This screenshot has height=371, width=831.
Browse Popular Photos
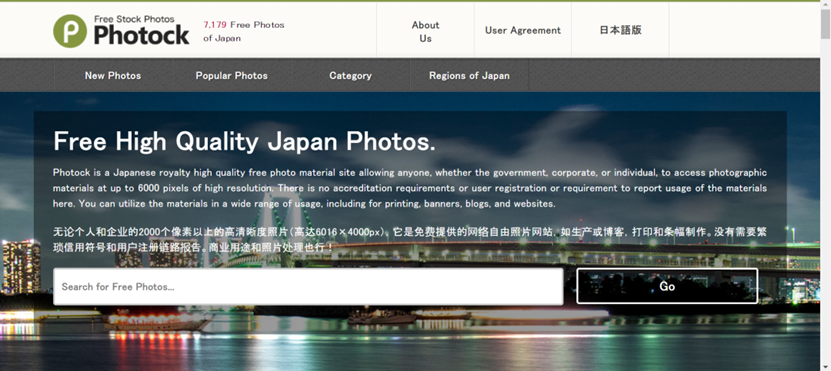pos(232,75)
